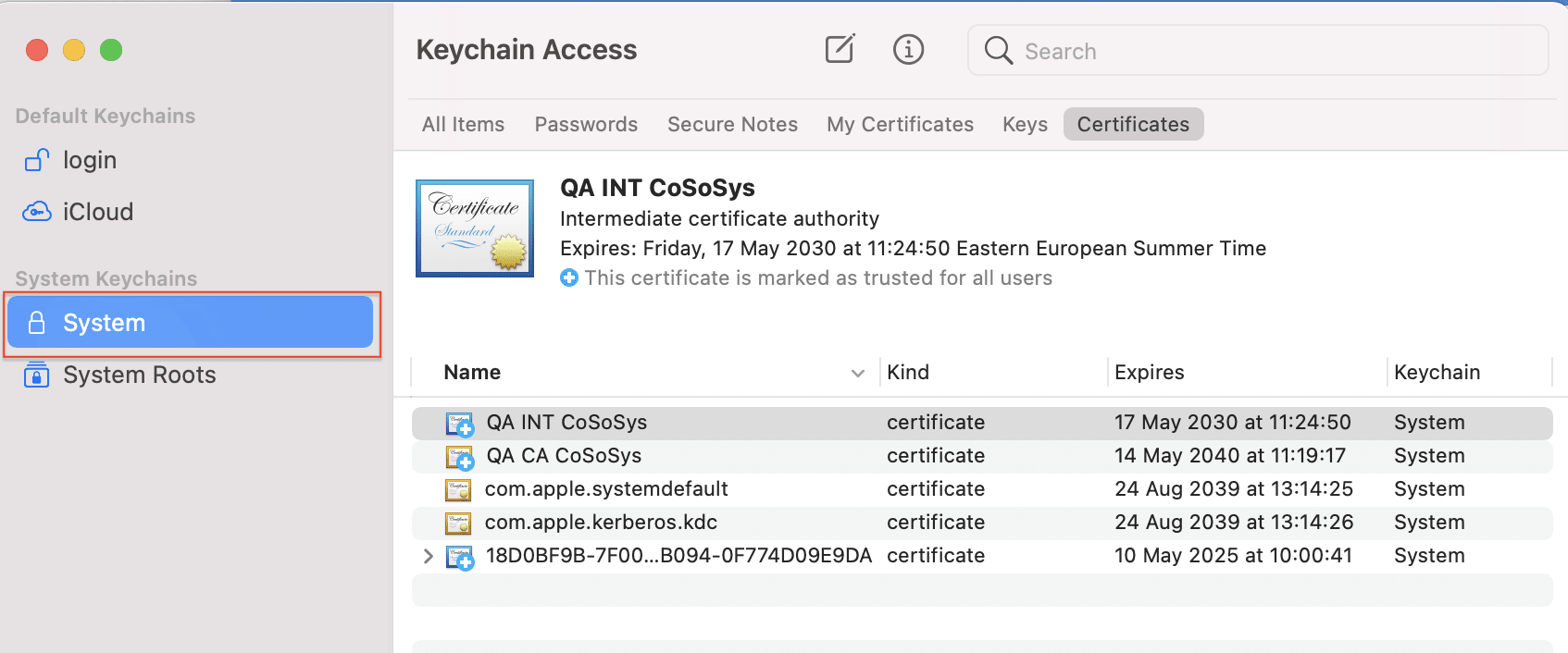This screenshot has height=653, width=1568.
Task: Click the blue plus trust badge icon
Action: [x=569, y=277]
